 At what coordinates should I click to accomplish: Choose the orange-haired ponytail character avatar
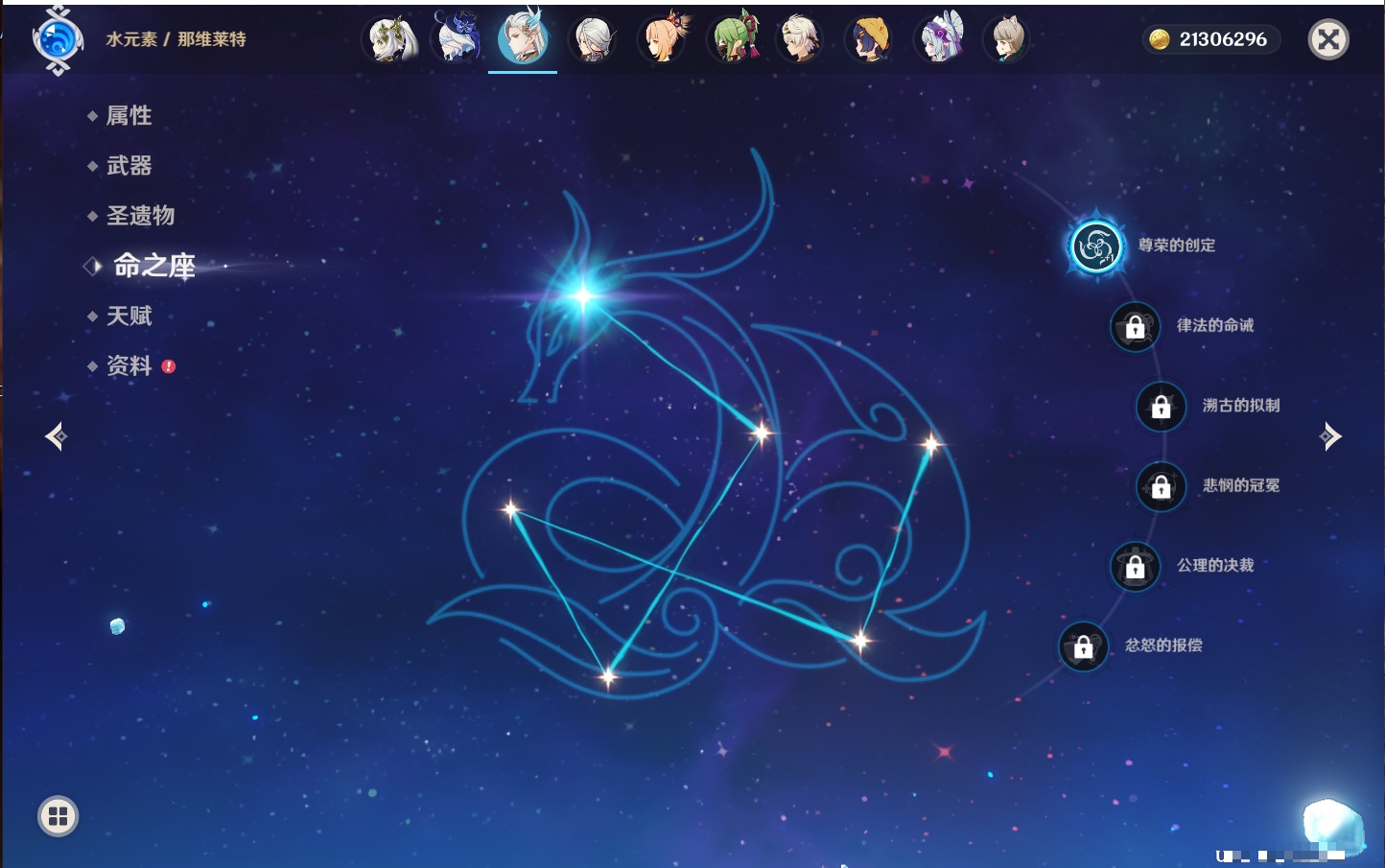(x=663, y=39)
